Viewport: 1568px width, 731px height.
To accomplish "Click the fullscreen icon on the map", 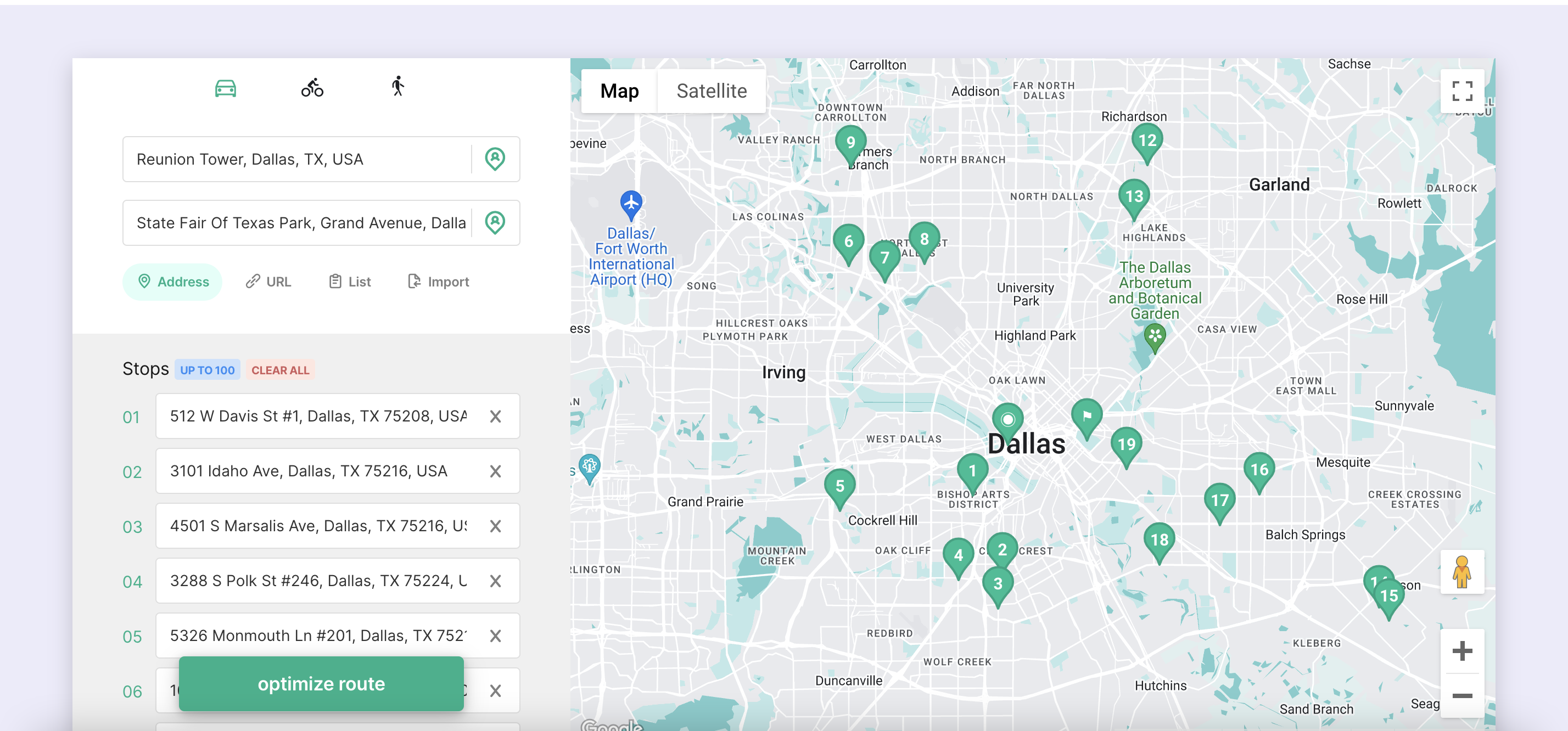I will (1463, 90).
